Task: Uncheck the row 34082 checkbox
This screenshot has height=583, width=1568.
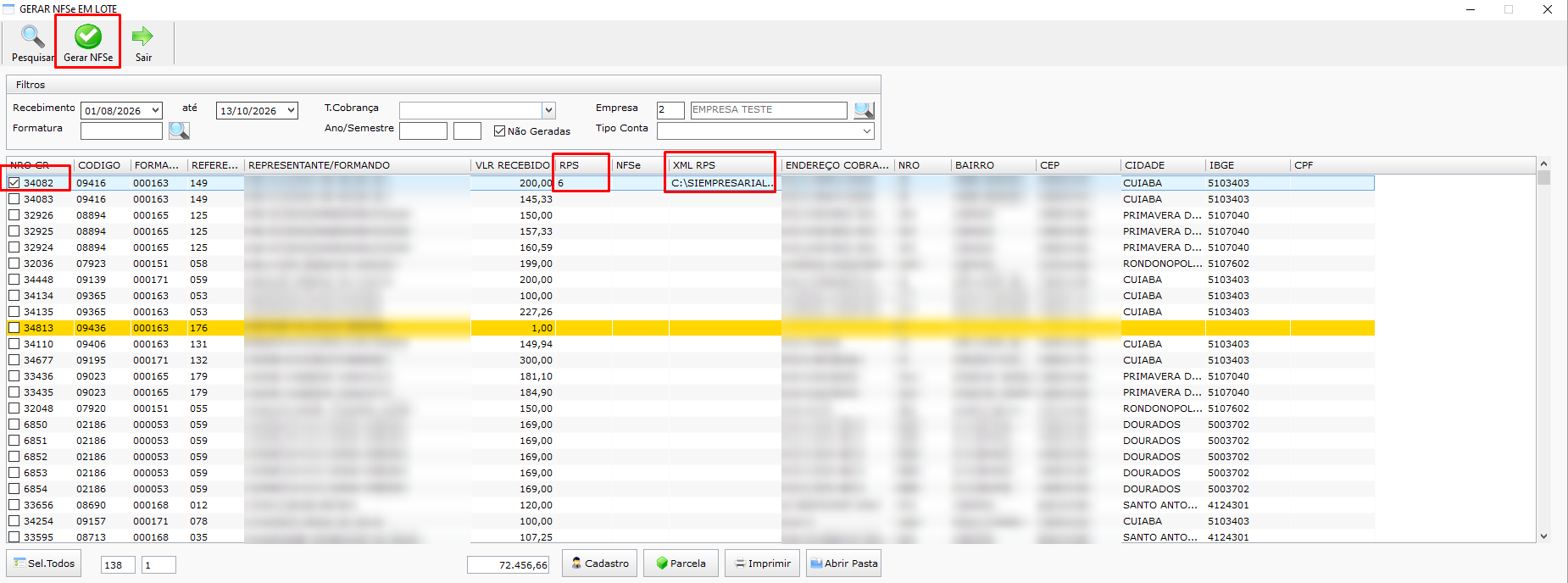Action: (14, 183)
